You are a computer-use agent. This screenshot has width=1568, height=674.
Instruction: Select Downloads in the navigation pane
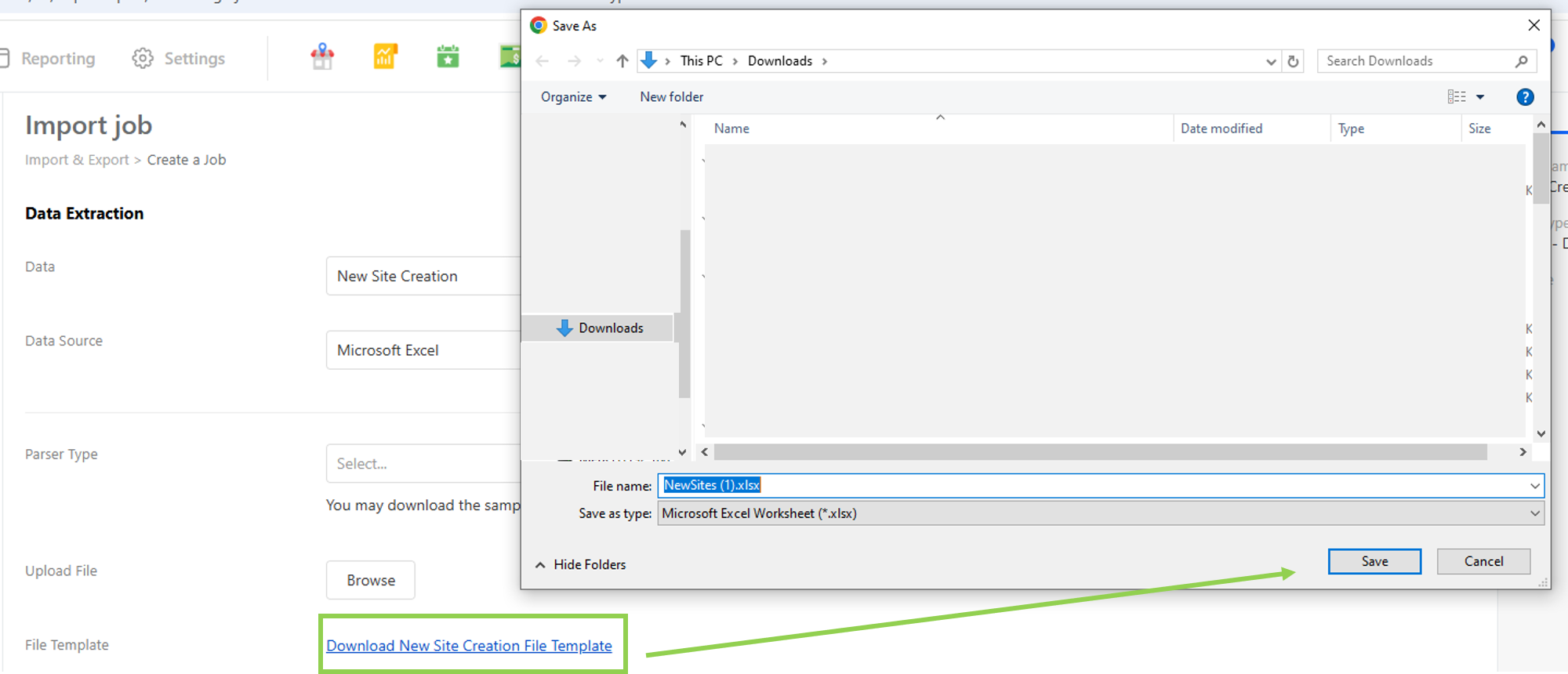610,328
